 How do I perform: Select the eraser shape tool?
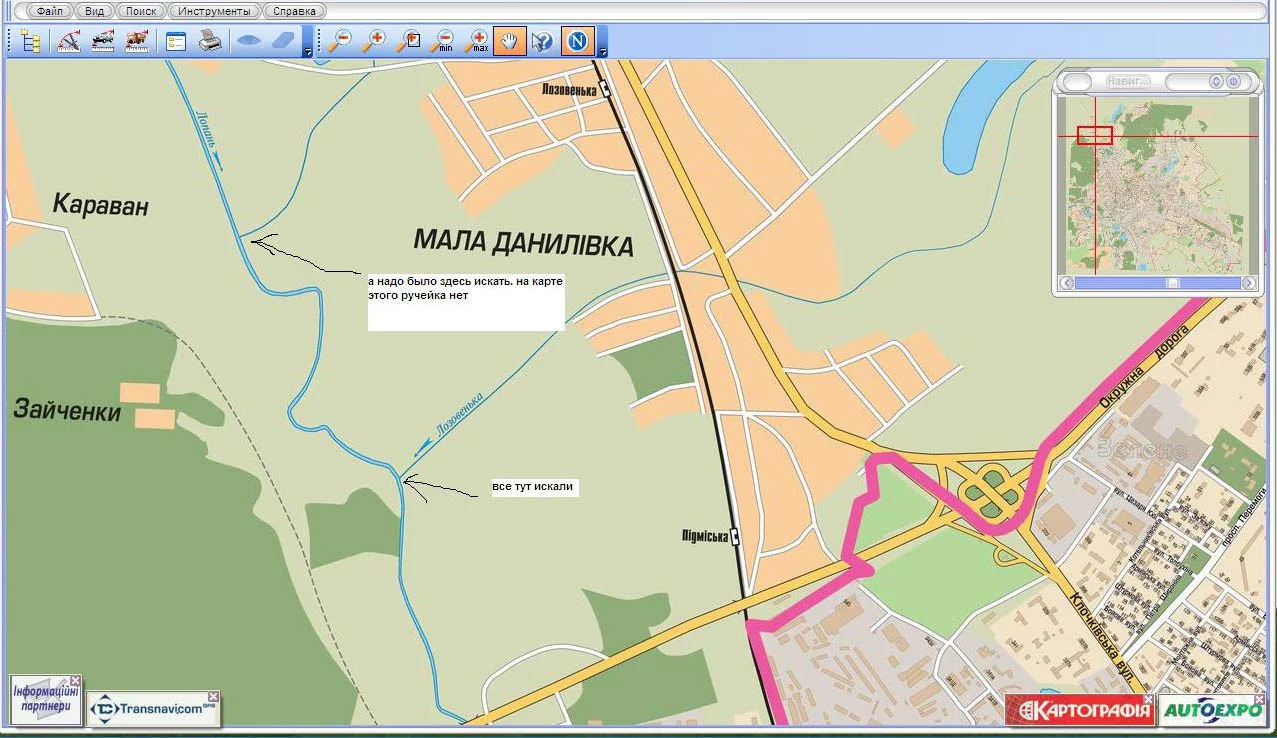(x=284, y=41)
